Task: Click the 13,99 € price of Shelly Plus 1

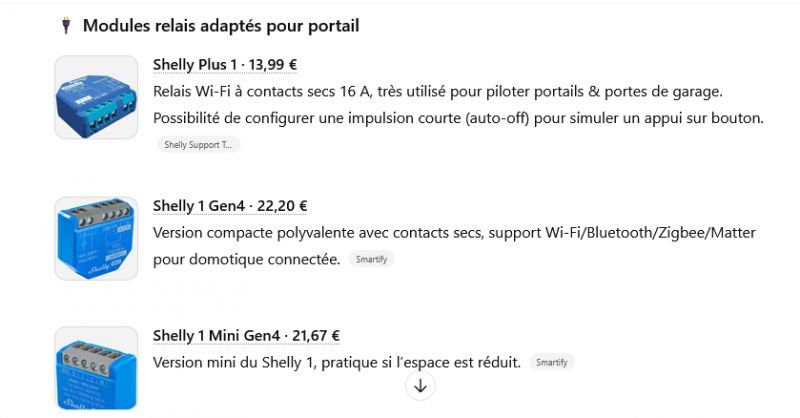Action: [273, 65]
